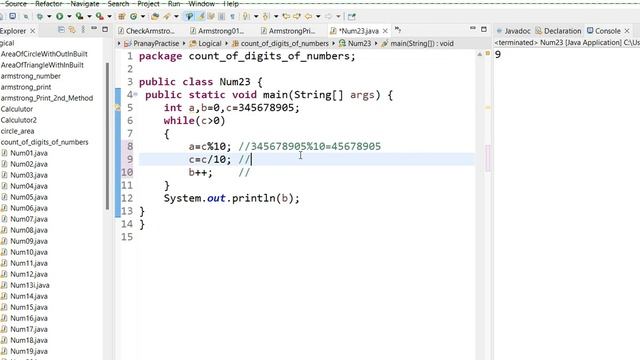
Task: Show hidden editor tabs list
Action: pos(398,30)
